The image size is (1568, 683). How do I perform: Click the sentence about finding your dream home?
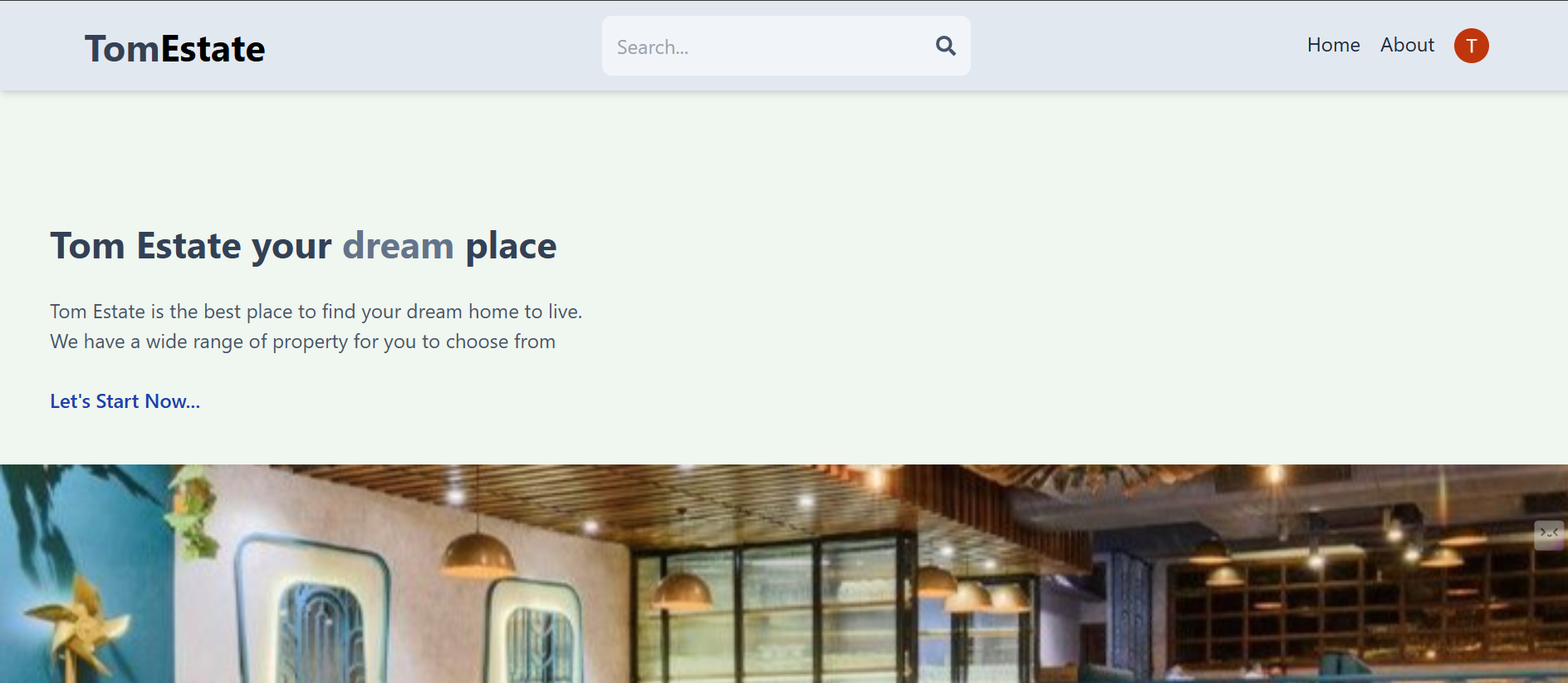(316, 312)
